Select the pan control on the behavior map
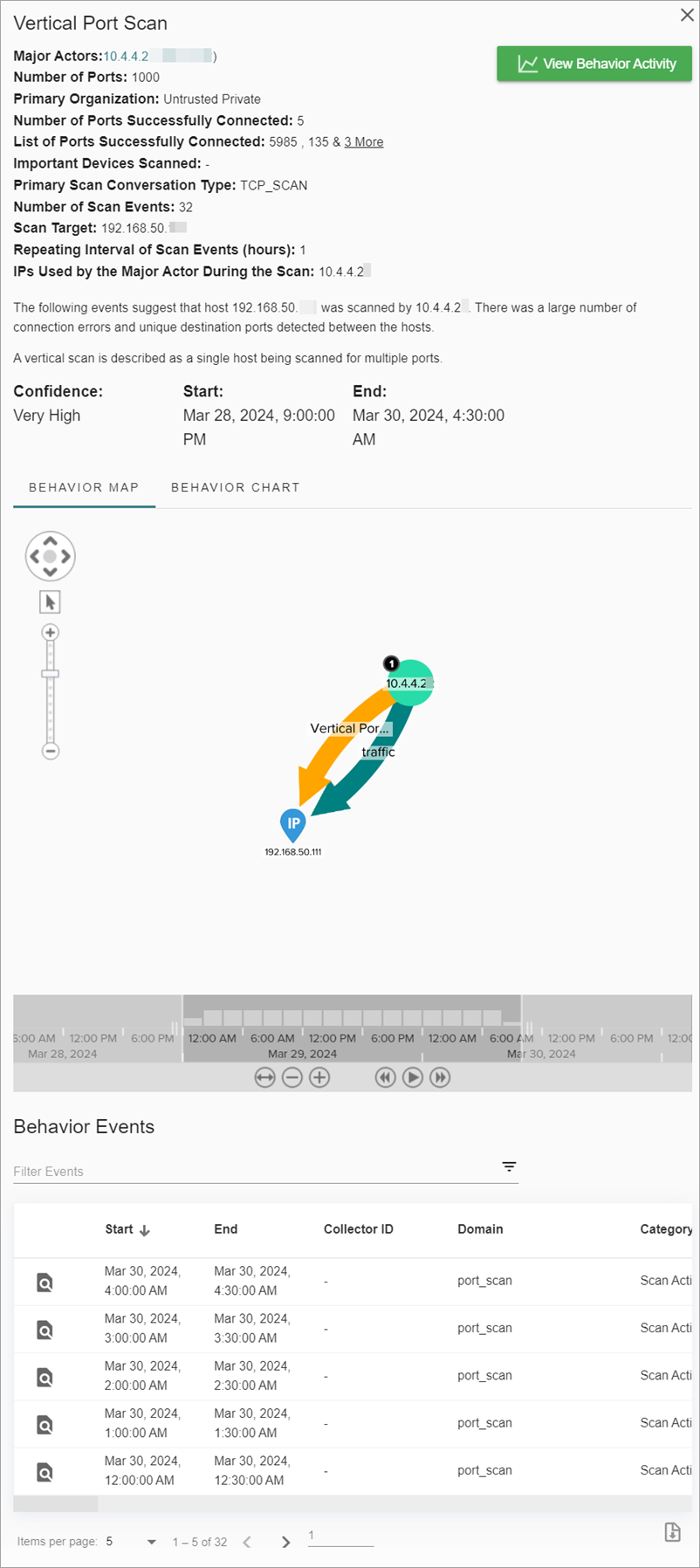Image resolution: width=700 pixels, height=1568 pixels. (x=50, y=556)
